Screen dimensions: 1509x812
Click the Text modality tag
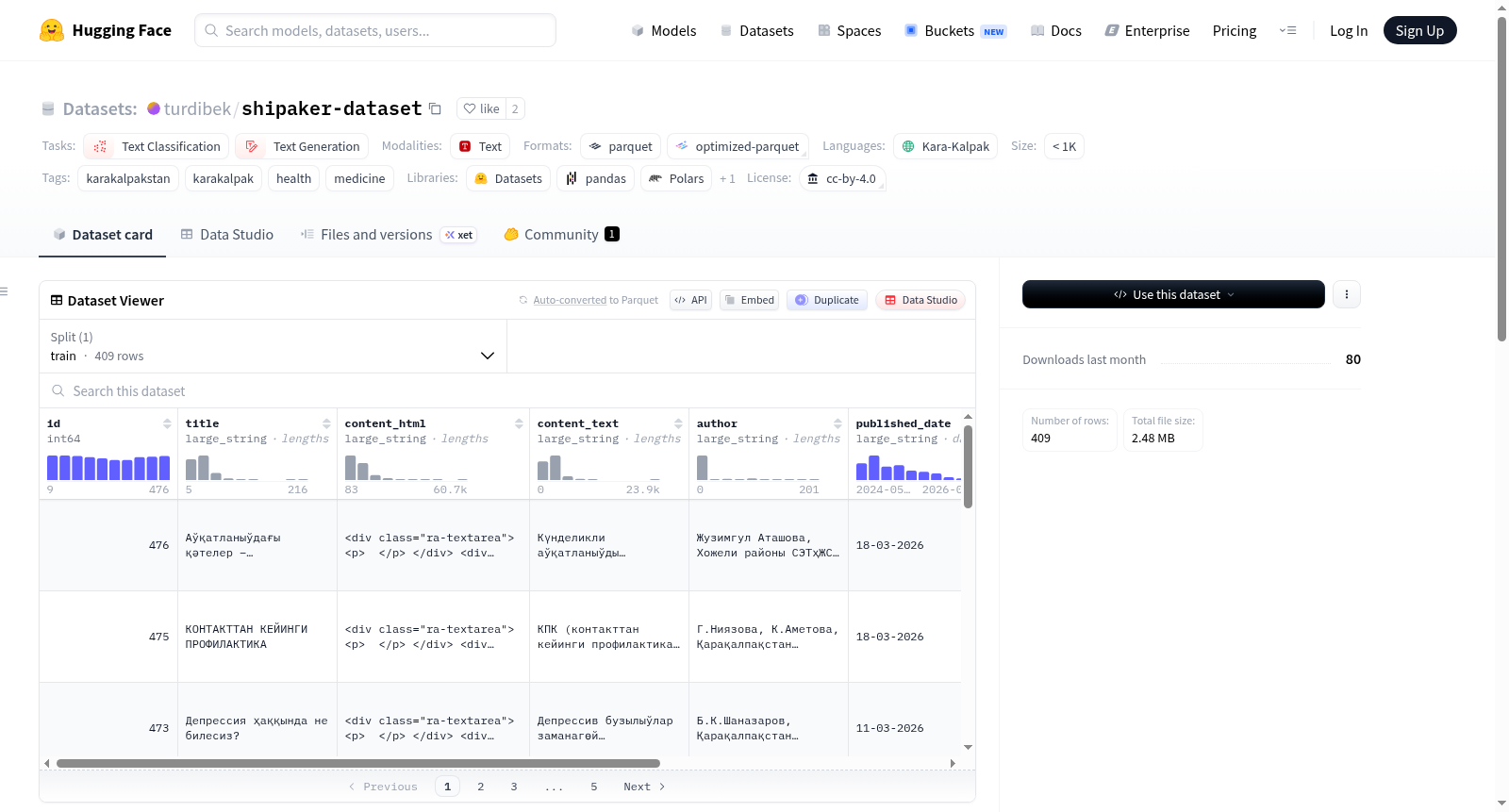click(x=480, y=146)
